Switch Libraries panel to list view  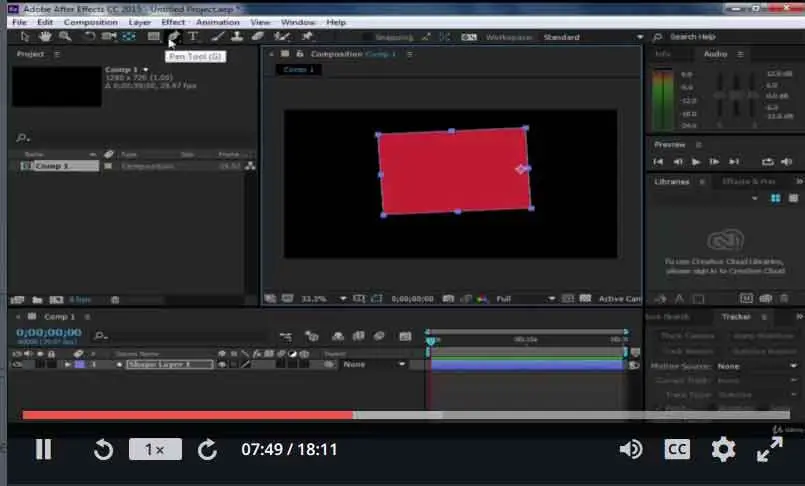[794, 198]
